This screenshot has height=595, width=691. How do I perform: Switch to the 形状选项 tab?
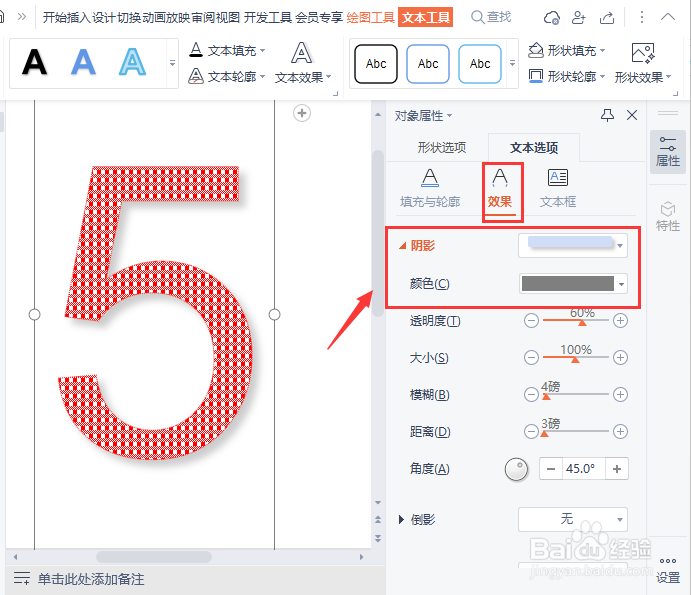click(442, 147)
